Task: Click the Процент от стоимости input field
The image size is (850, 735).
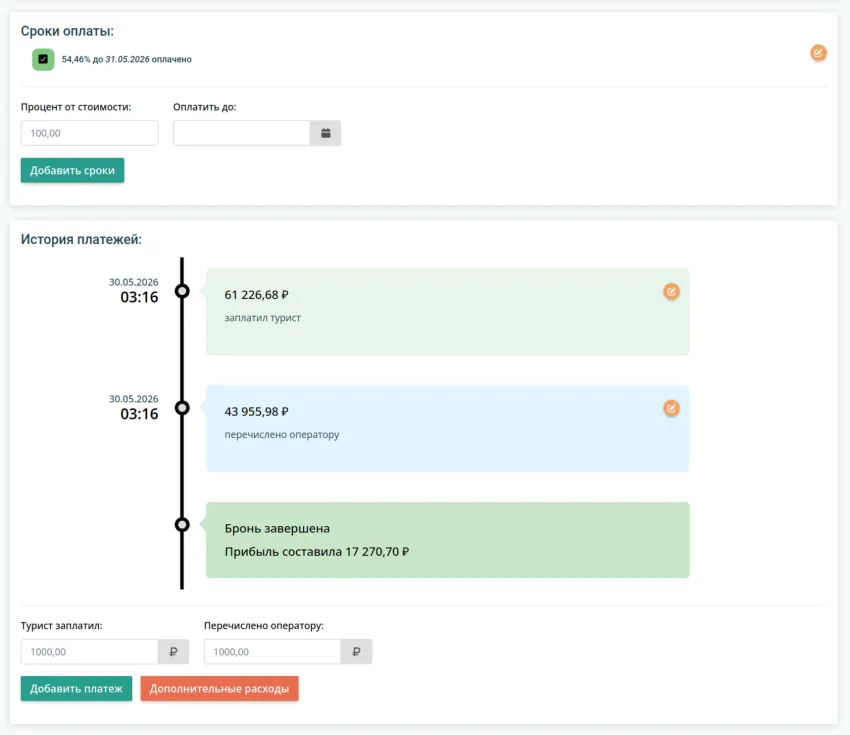Action: [x=89, y=133]
